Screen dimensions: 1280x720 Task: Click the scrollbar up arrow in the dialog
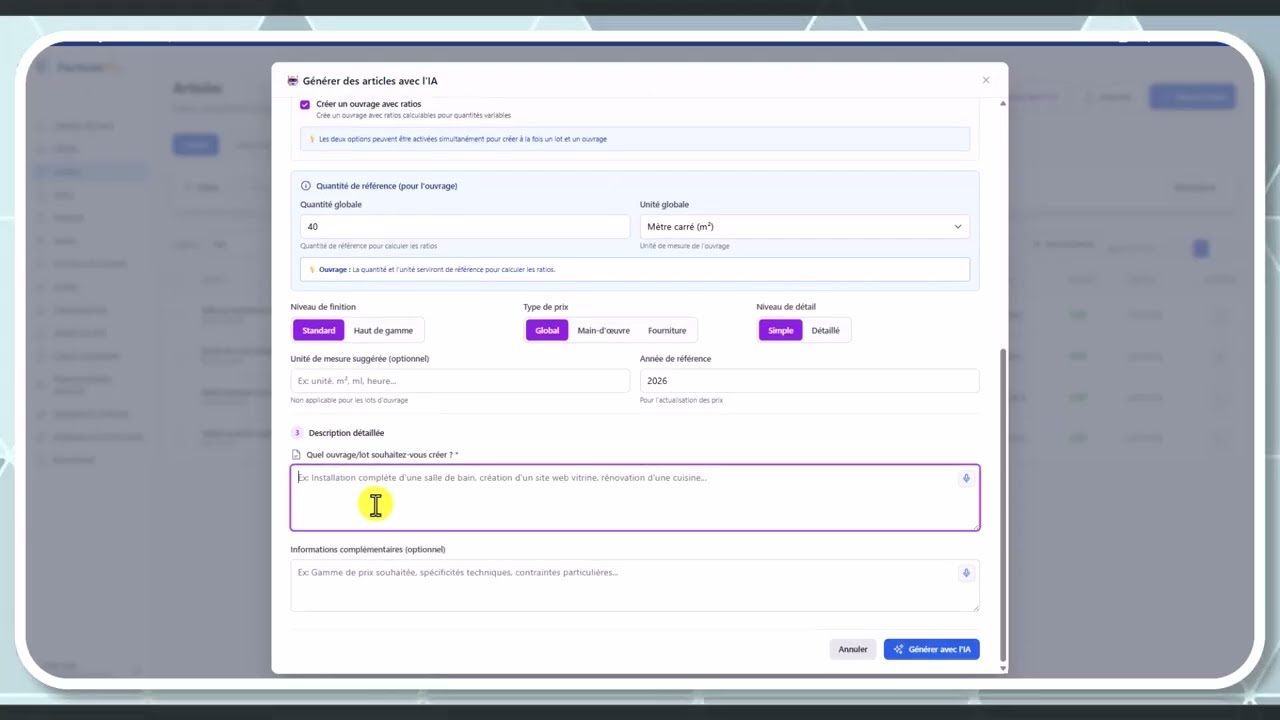[1003, 104]
